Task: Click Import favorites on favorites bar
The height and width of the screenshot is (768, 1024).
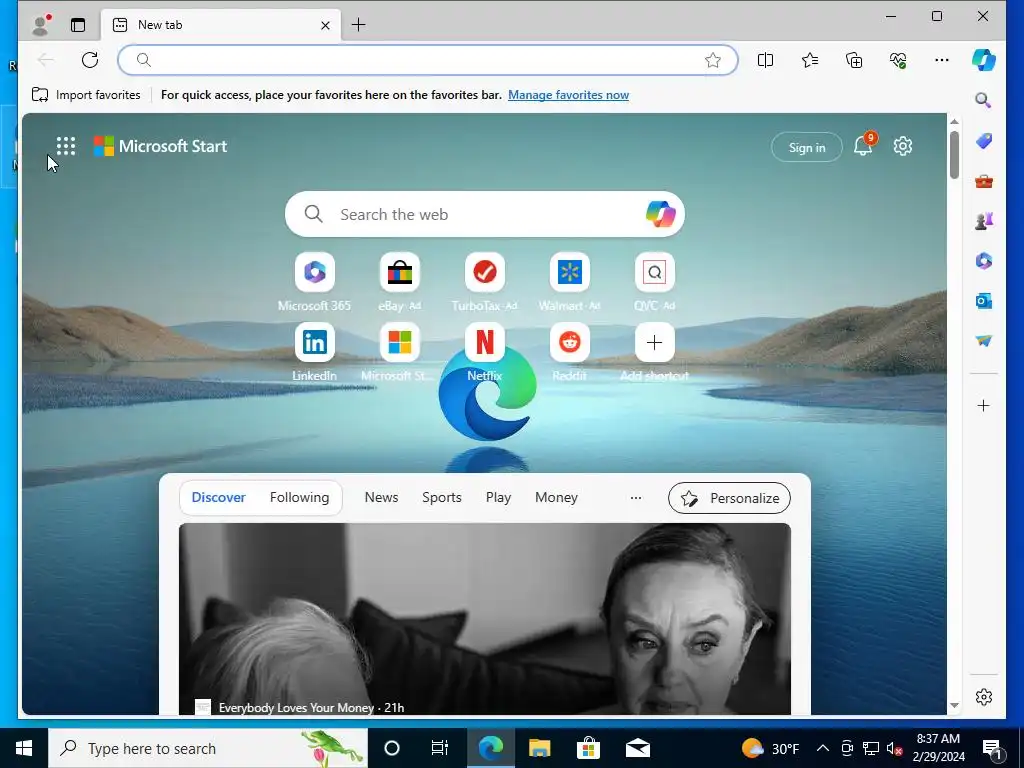Action: pyautogui.click(x=86, y=95)
